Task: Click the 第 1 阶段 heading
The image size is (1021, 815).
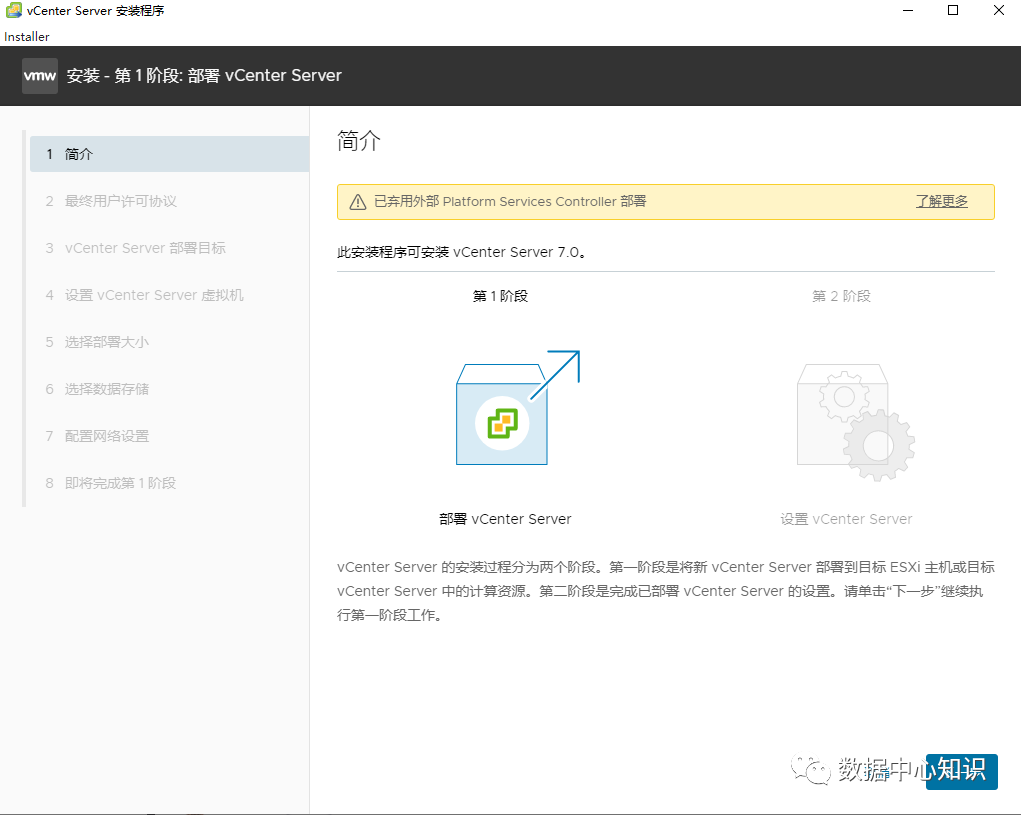Action: pyautogui.click(x=500, y=296)
